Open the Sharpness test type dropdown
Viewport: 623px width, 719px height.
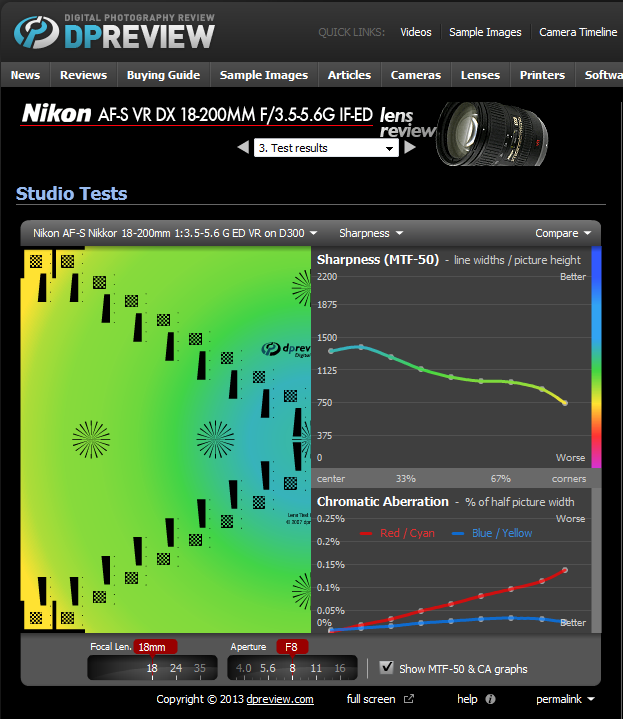371,233
